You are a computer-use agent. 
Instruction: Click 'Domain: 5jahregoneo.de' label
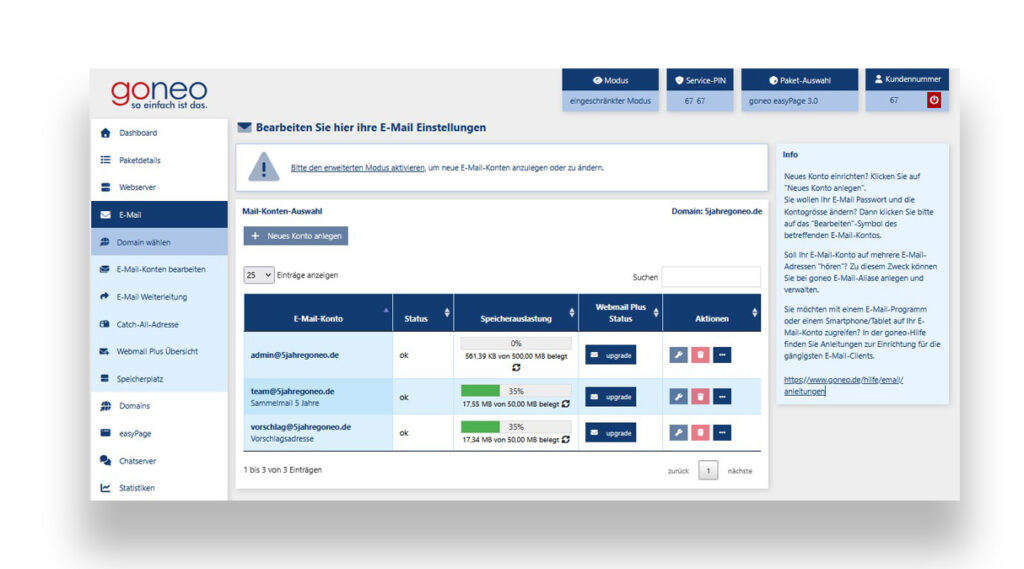coord(716,211)
